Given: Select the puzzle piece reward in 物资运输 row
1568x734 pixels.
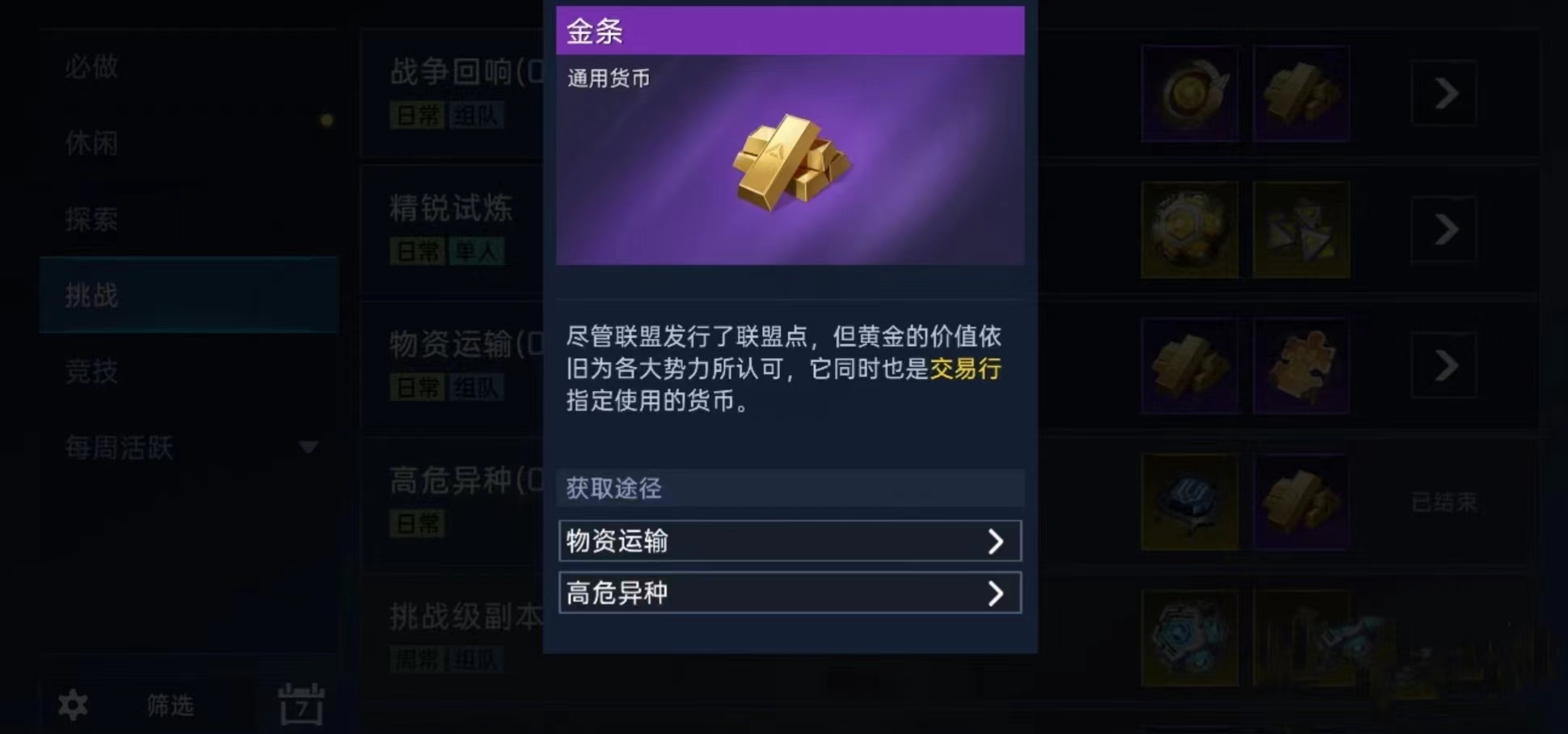Looking at the screenshot, I should [x=1301, y=366].
